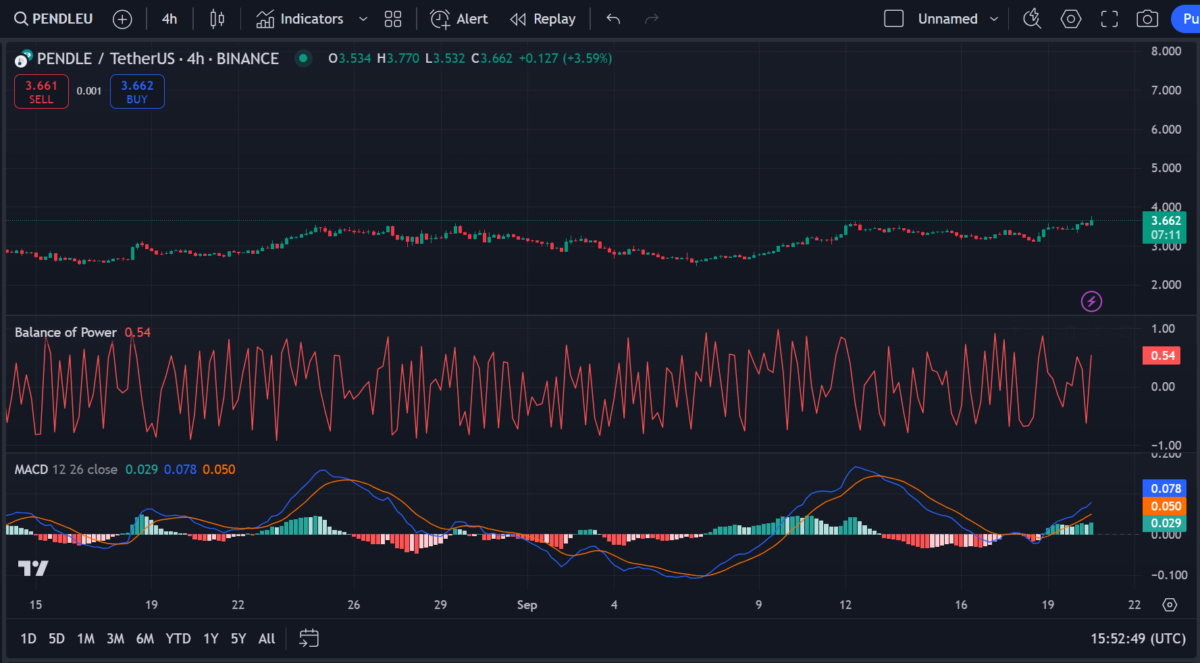Viewport: 1200px width, 663px height.
Task: Select the MACD 12 26 close legend
Action: (66, 469)
